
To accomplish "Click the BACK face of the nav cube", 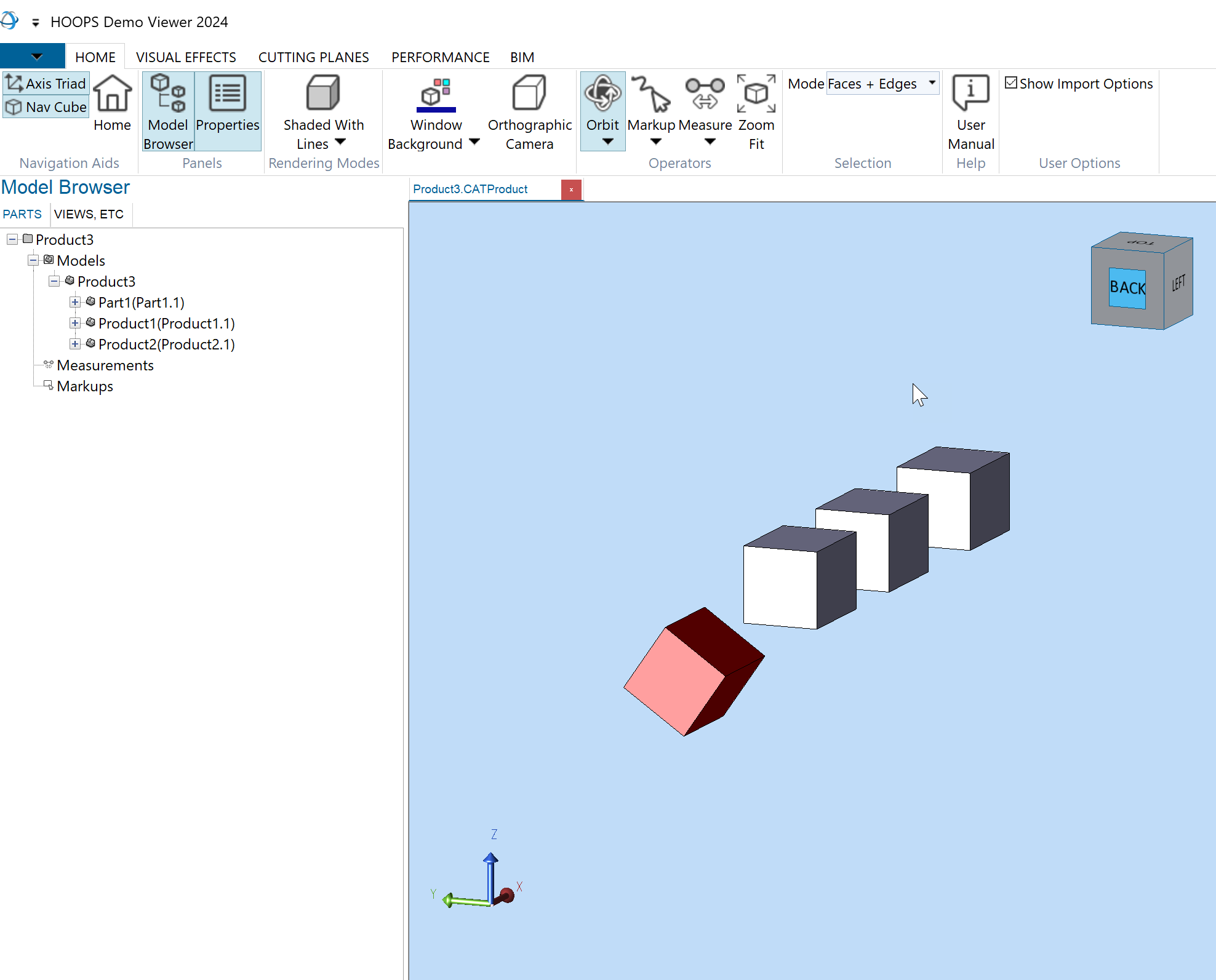I will pos(1127,287).
